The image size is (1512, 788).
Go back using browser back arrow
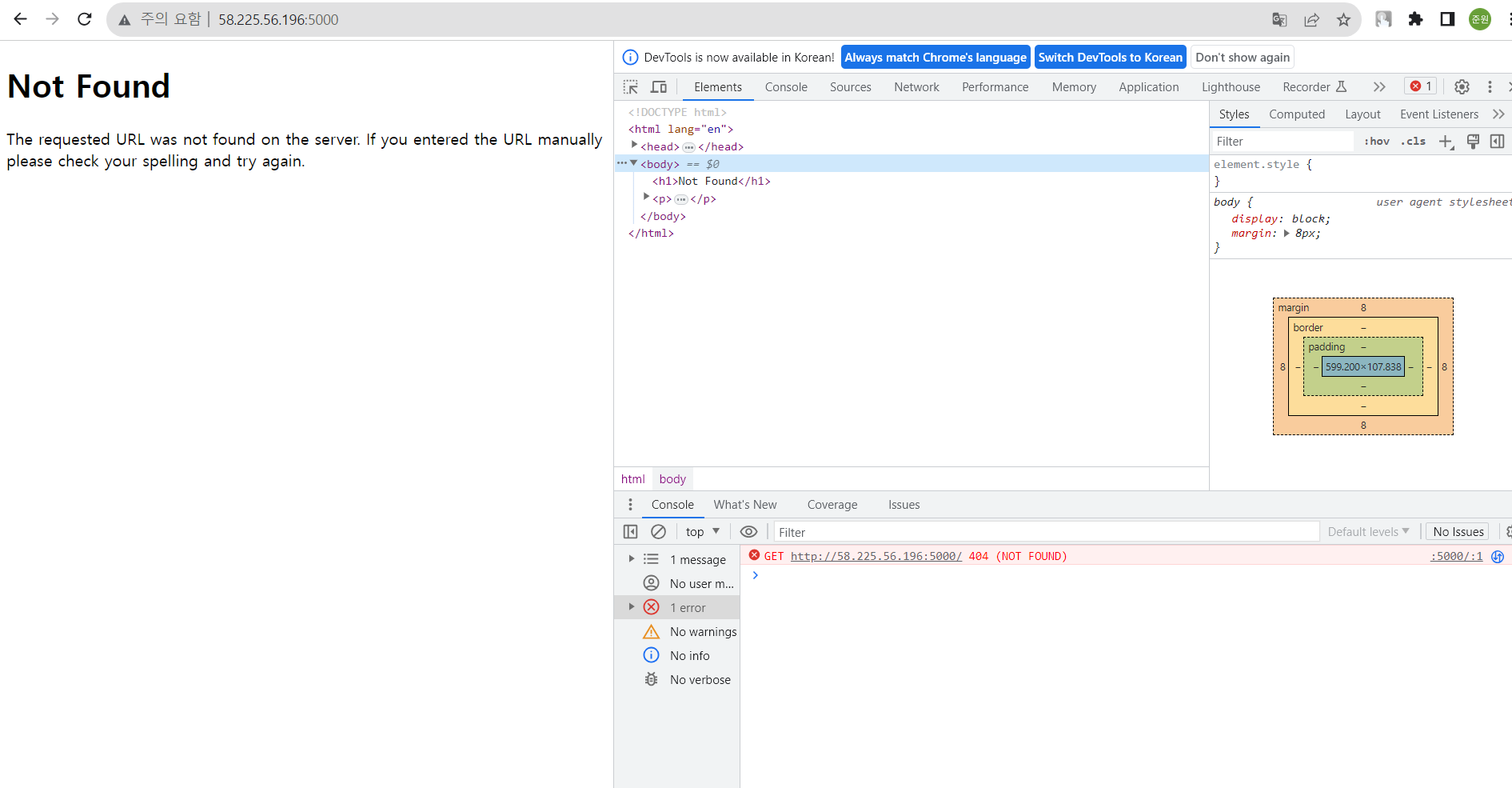[21, 19]
